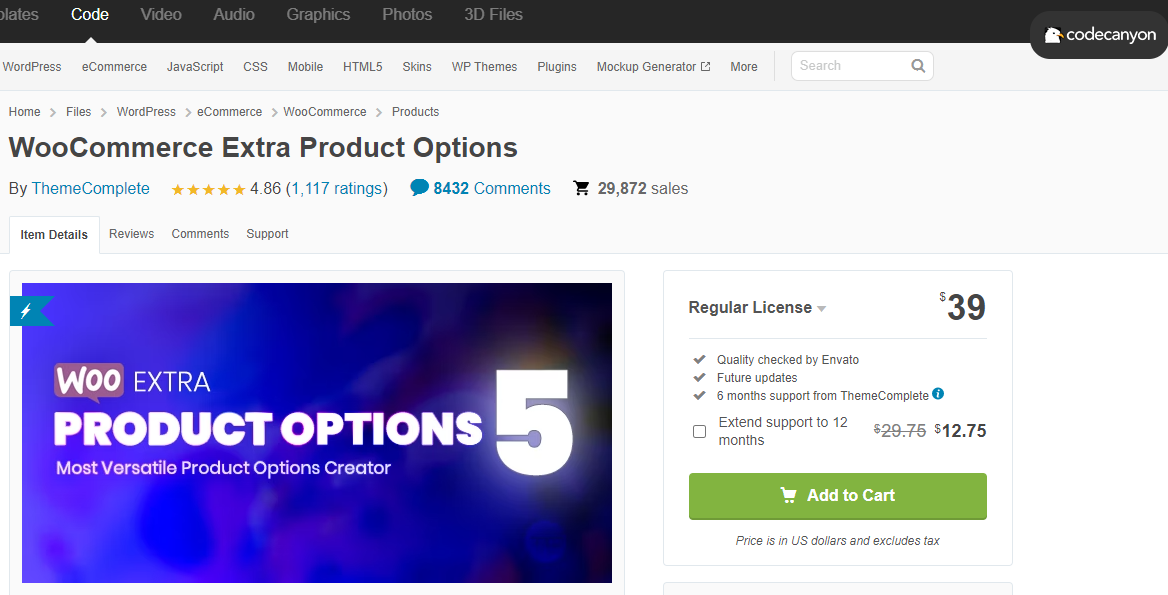Click the product preview banner image

tap(317, 433)
